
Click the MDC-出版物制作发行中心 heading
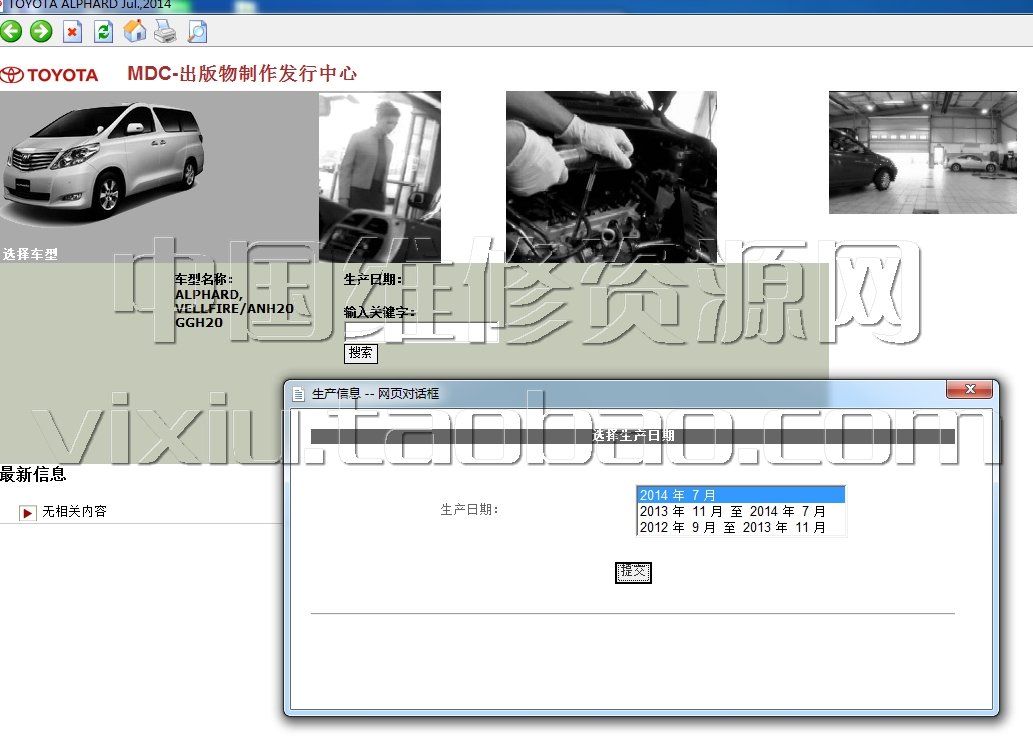(x=242, y=73)
